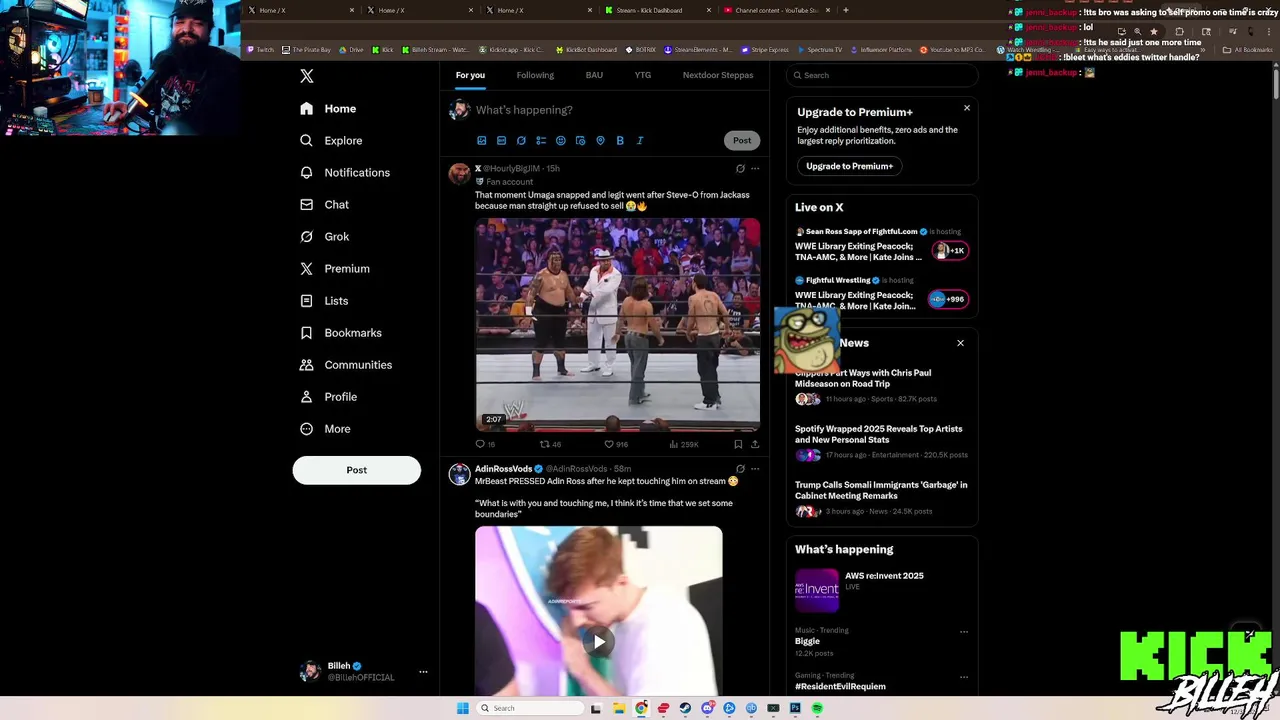Switch to YouTube Channel content browser tab

776,10
